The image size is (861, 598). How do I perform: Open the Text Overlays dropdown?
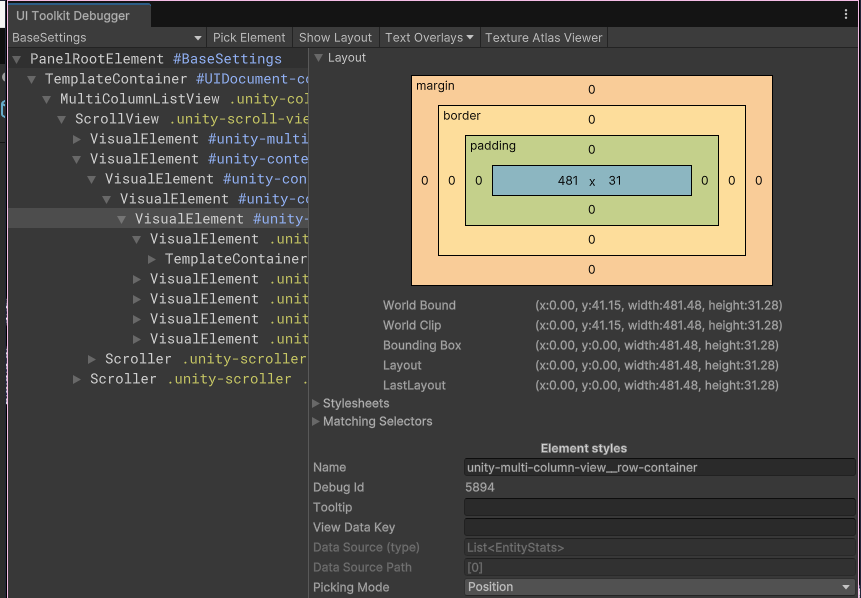[429, 38]
